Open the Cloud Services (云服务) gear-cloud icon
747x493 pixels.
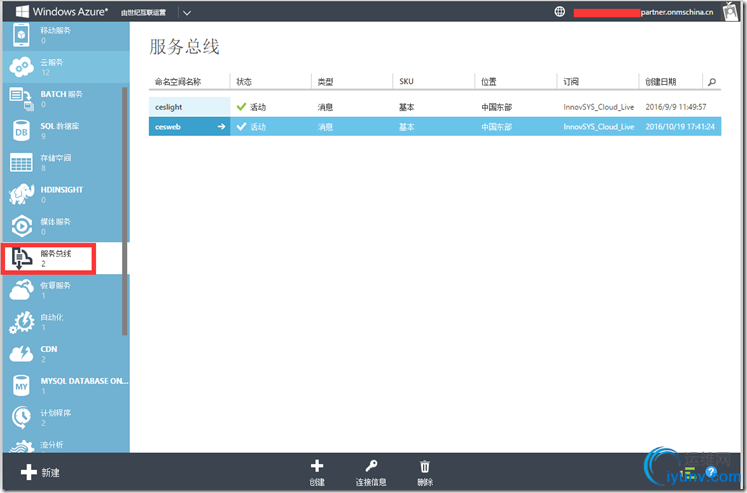coord(21,67)
